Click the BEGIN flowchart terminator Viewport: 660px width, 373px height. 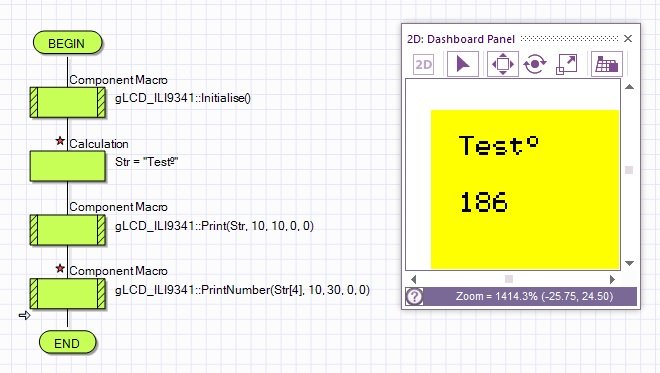(x=67, y=43)
